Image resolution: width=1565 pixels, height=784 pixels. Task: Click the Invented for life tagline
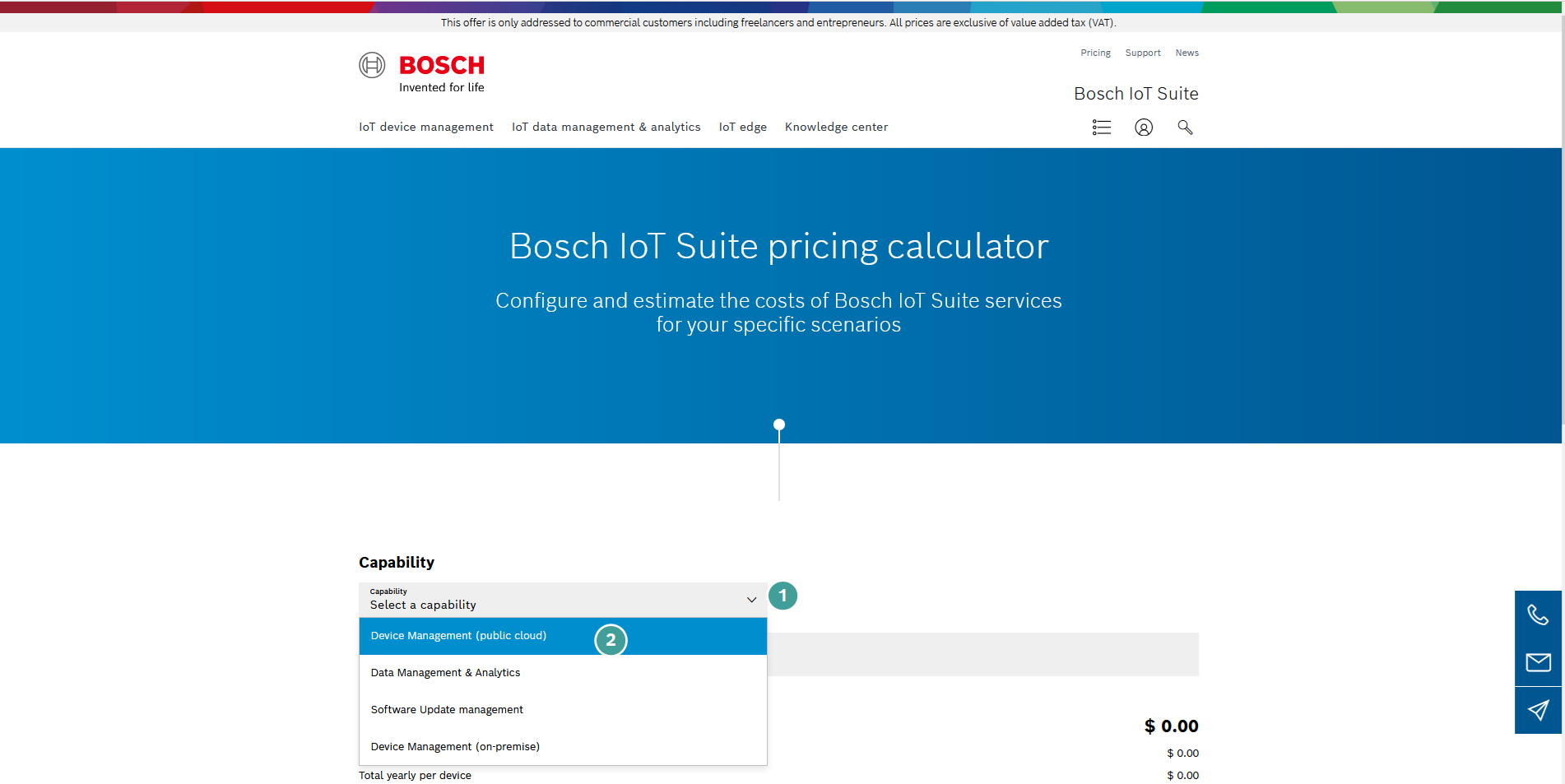pyautogui.click(x=442, y=88)
